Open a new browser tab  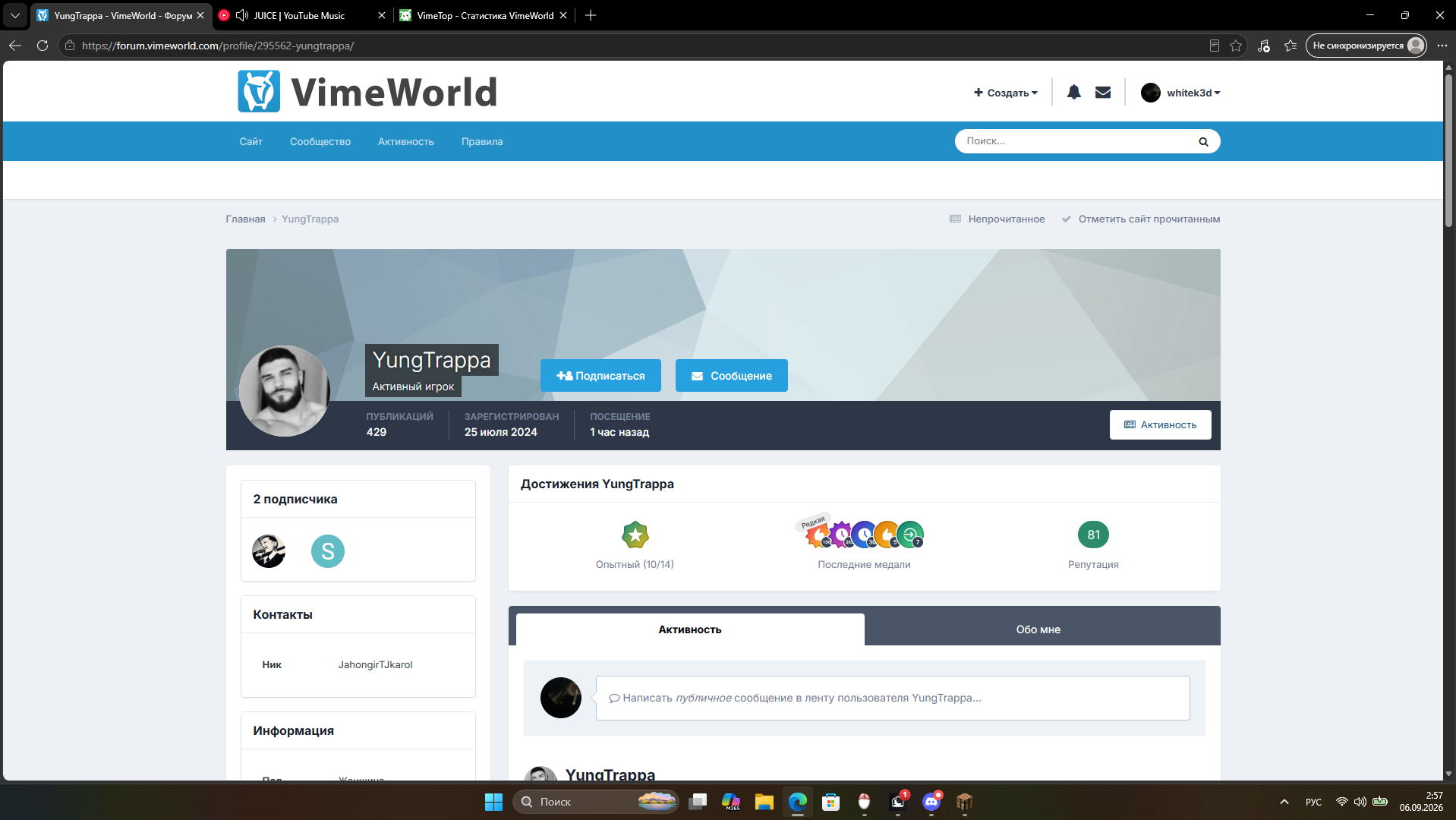click(591, 15)
